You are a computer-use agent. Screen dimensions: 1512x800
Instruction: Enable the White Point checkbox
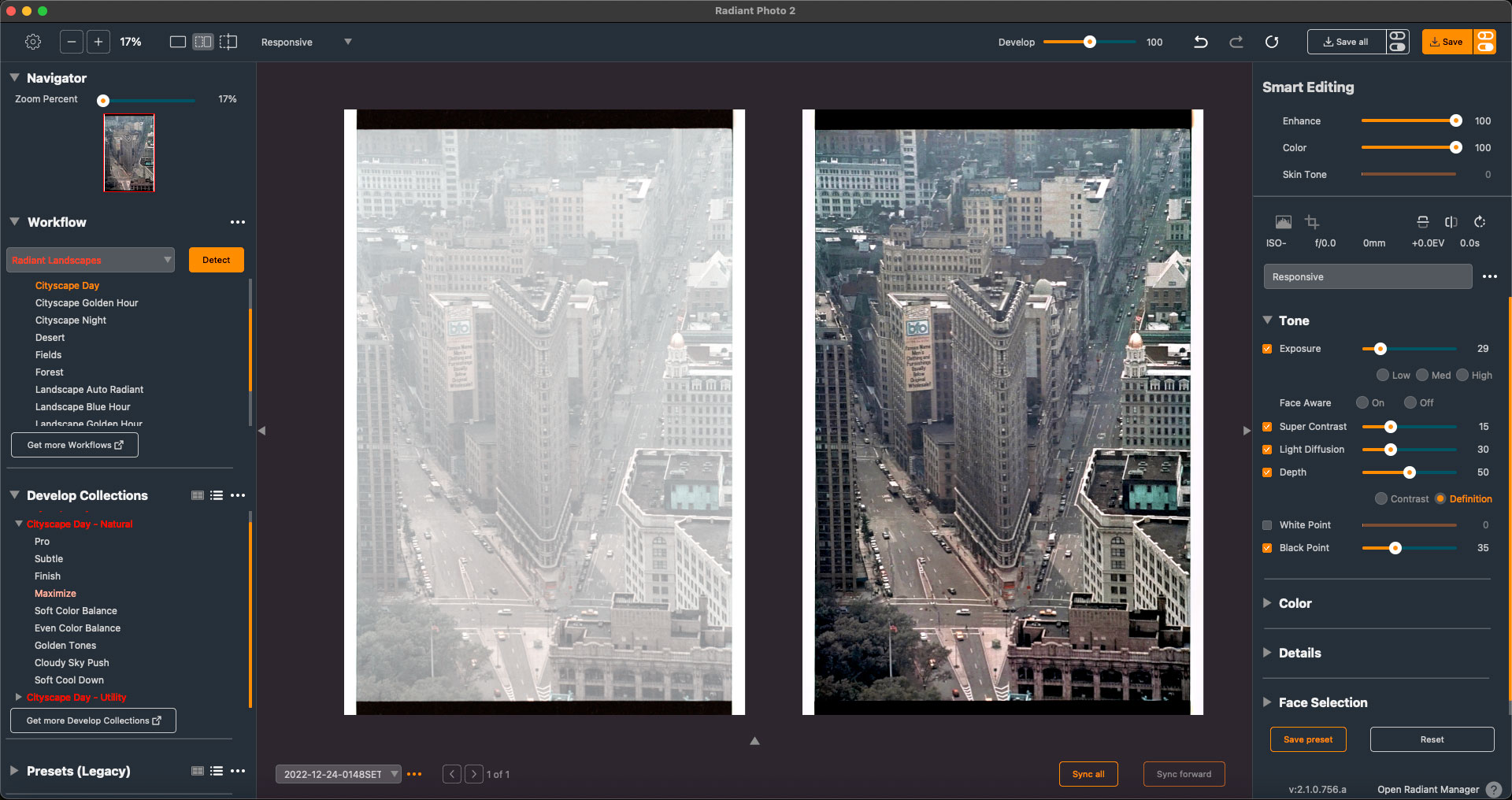tap(1267, 525)
